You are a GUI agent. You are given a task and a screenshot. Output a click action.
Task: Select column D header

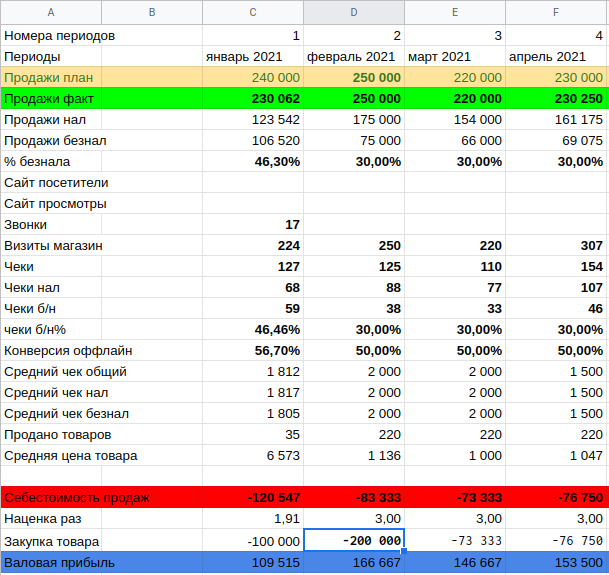click(x=354, y=12)
